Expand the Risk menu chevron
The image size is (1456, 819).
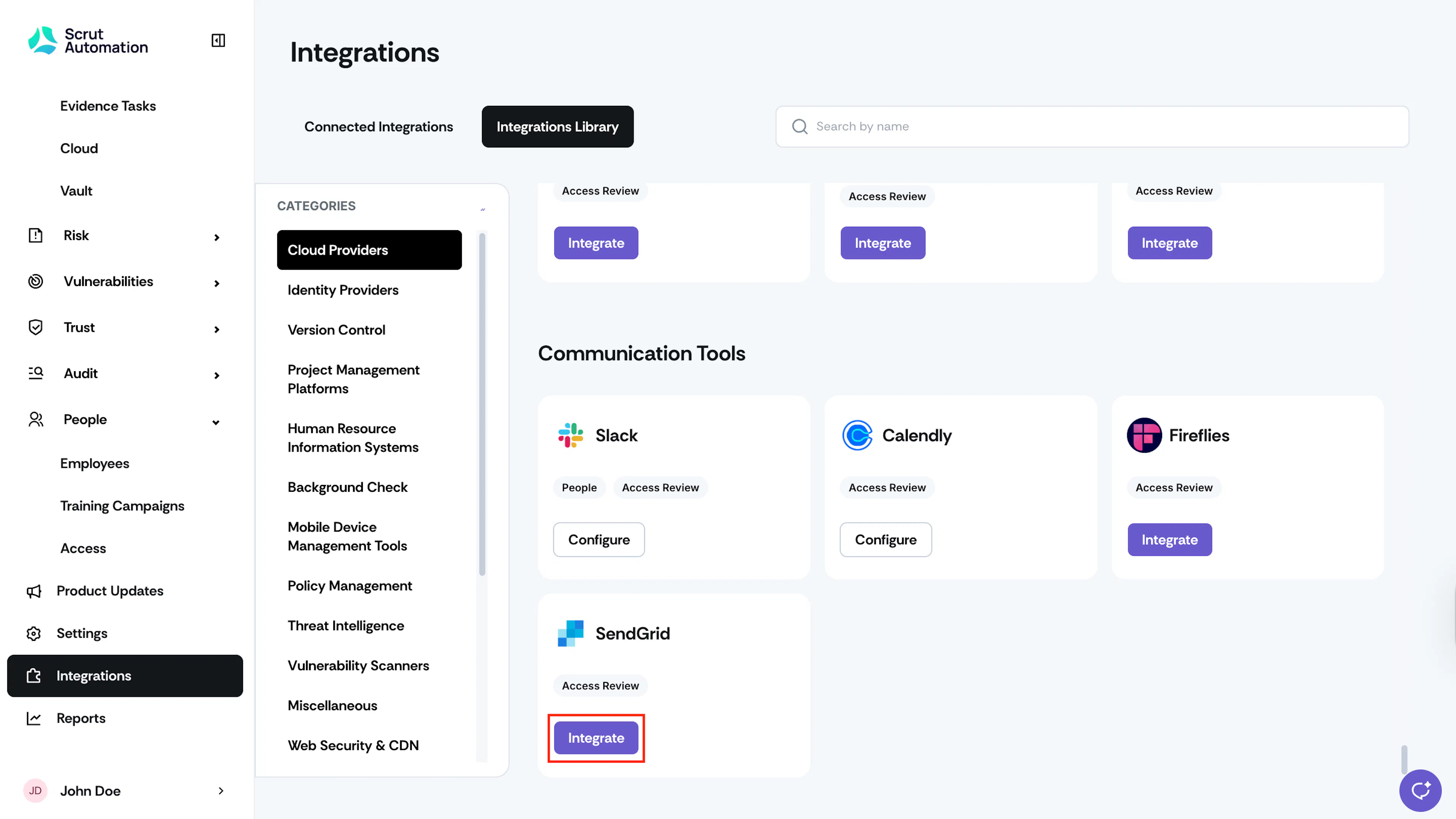pos(217,237)
